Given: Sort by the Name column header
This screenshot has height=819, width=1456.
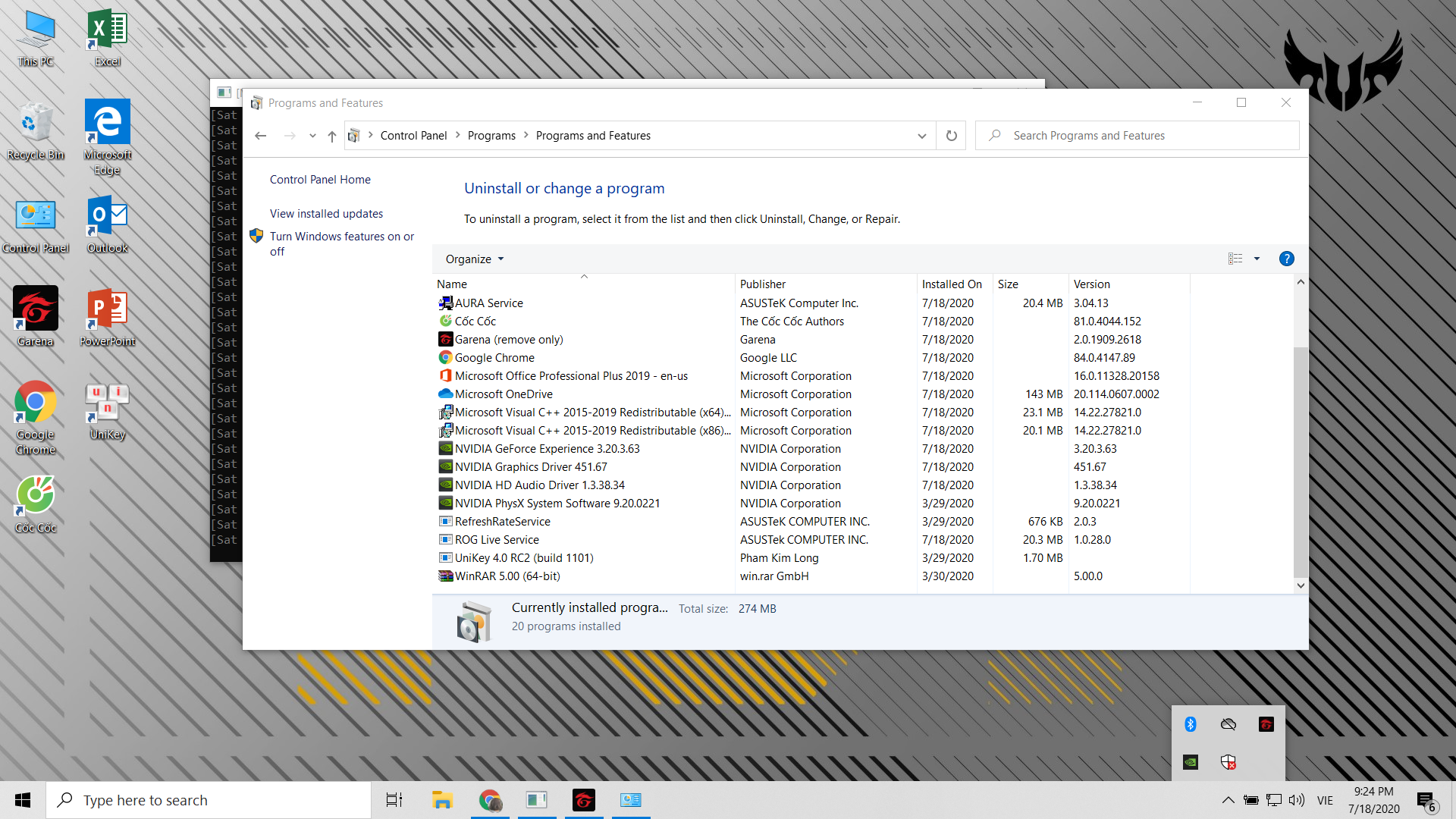Looking at the screenshot, I should pyautogui.click(x=583, y=284).
